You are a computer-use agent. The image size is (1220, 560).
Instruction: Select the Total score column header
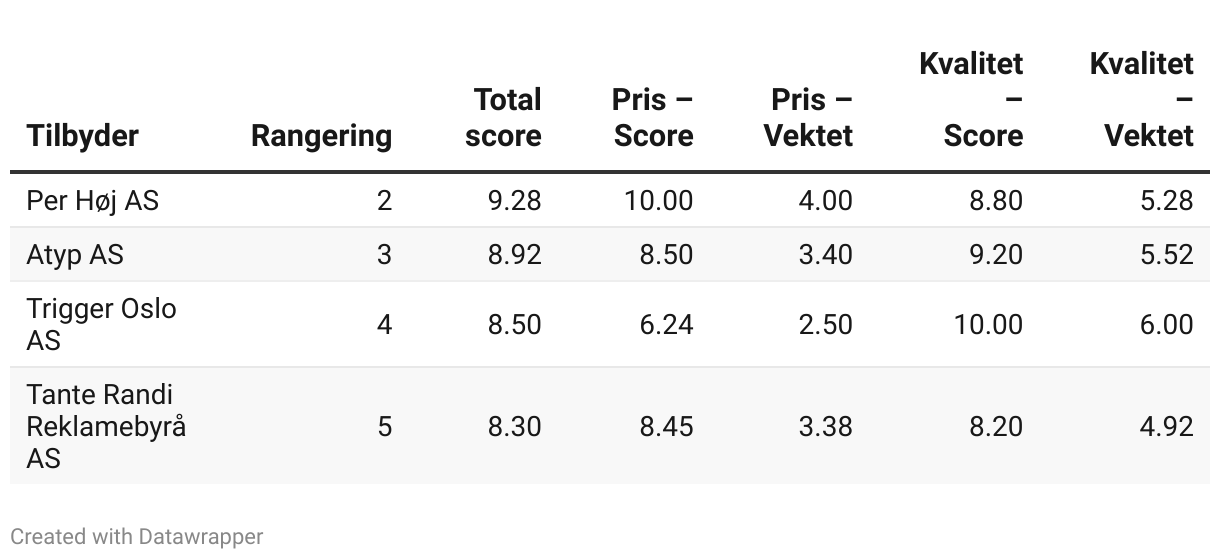tap(503, 118)
